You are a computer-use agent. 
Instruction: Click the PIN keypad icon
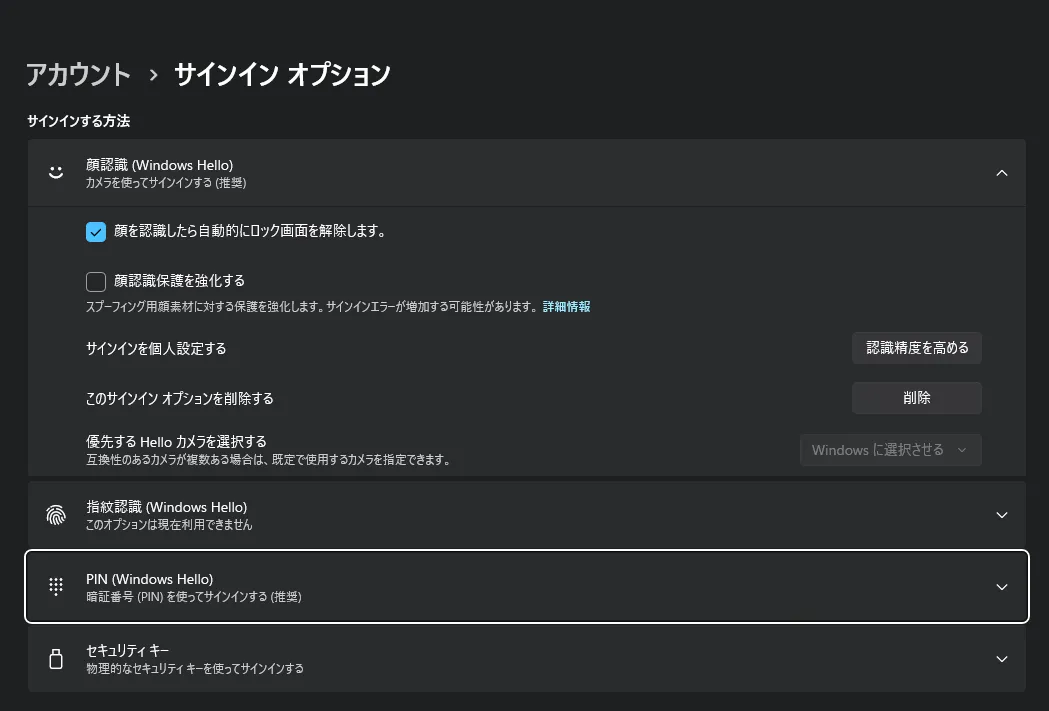click(56, 586)
